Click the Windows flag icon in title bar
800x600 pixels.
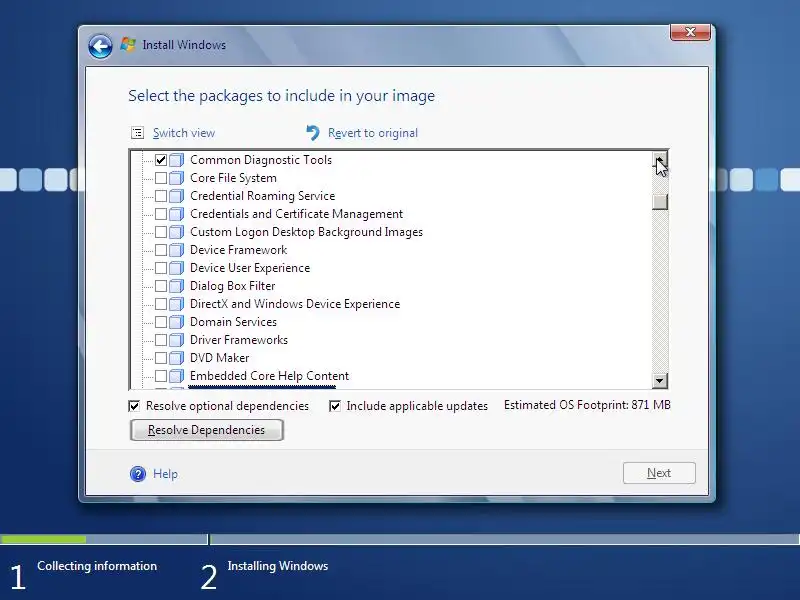point(128,44)
